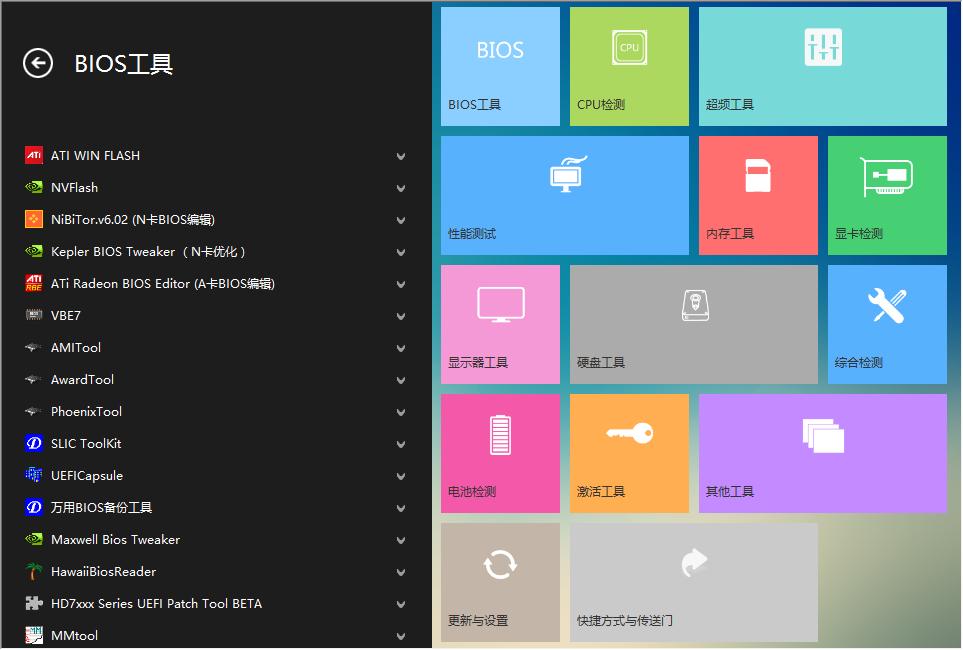Screen dimensions: 963x650
Task: Select the 'AMITool' label
Action: 76,347
